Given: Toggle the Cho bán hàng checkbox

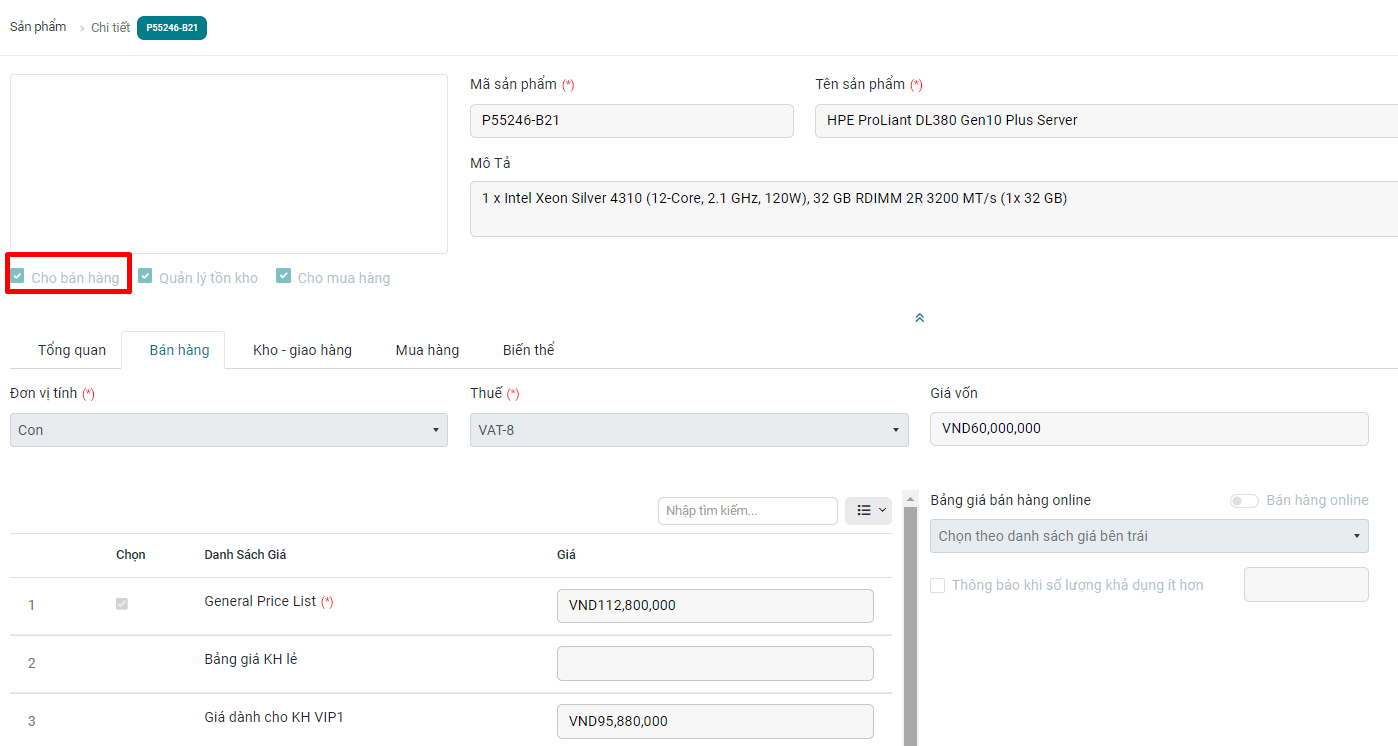Looking at the screenshot, I should click(18, 277).
